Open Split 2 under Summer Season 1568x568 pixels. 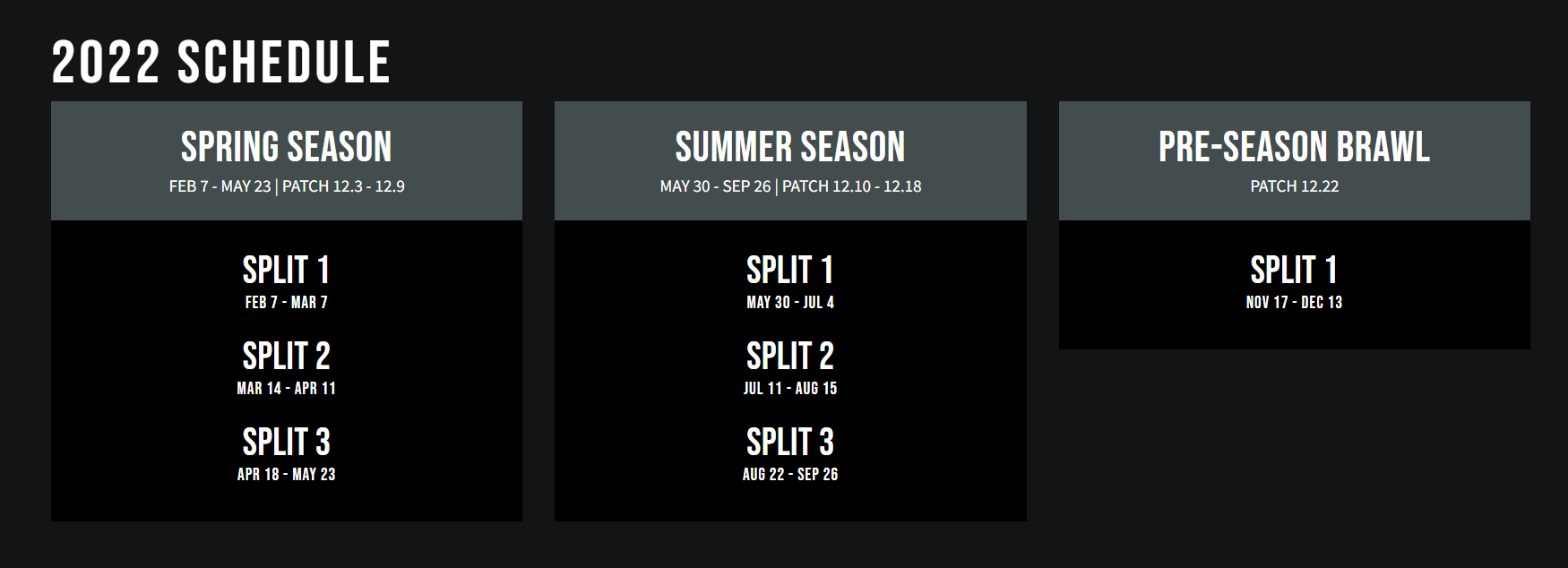790,356
